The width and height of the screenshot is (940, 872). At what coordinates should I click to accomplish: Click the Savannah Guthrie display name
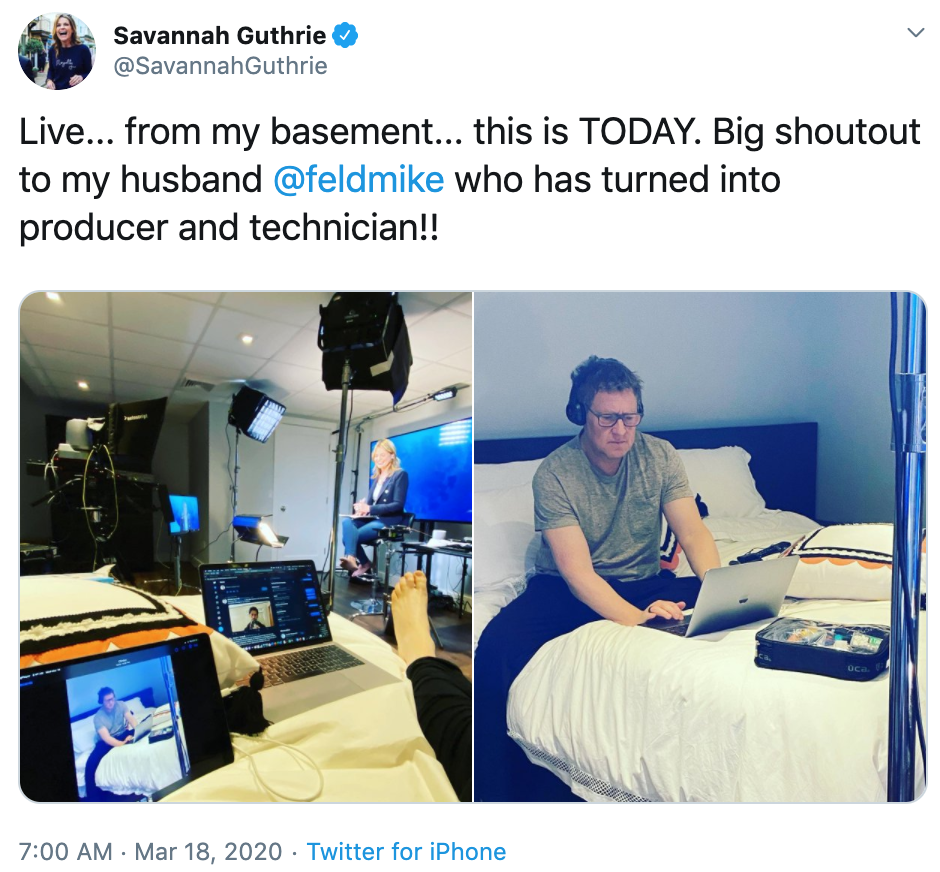[x=220, y=36]
